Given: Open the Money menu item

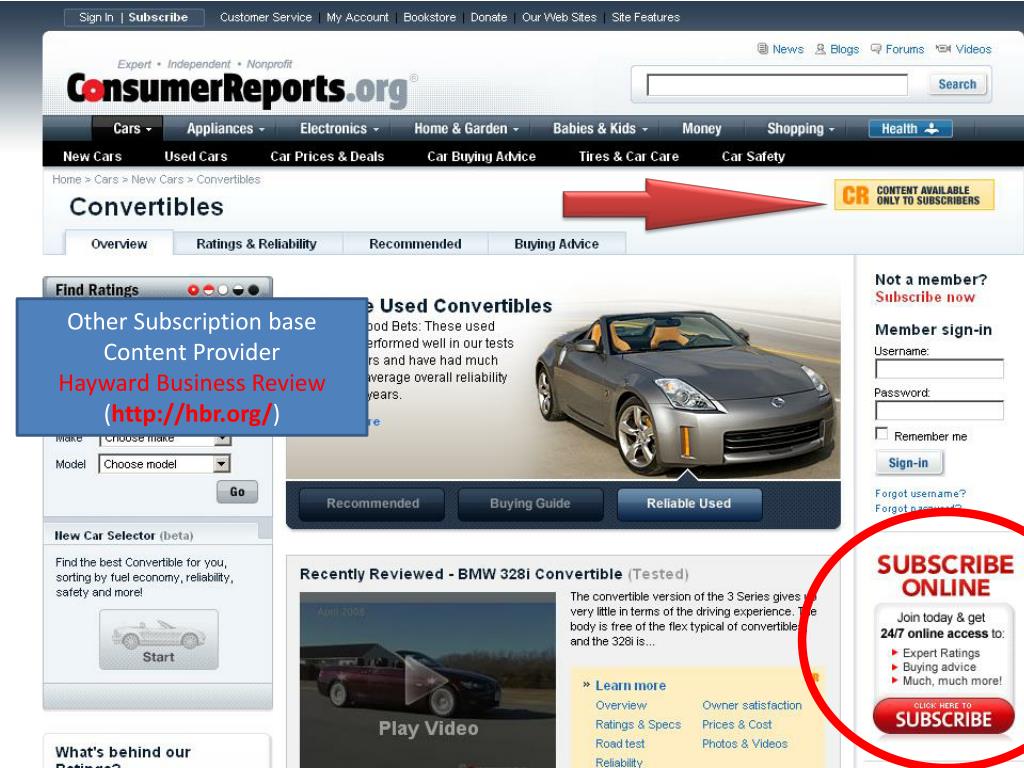Looking at the screenshot, I should pyautogui.click(x=701, y=129).
